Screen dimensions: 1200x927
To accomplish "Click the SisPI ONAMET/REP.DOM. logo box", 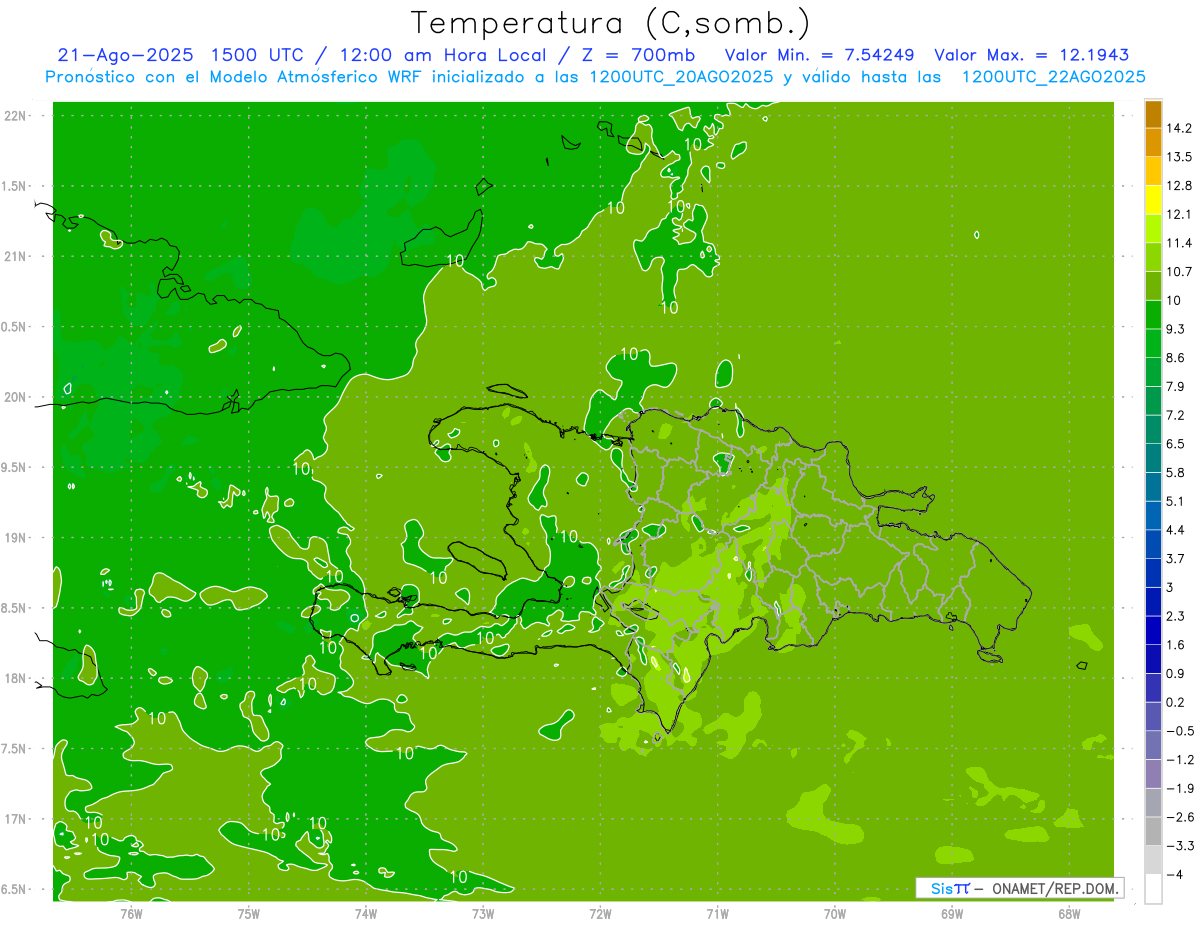I will (1020, 888).
